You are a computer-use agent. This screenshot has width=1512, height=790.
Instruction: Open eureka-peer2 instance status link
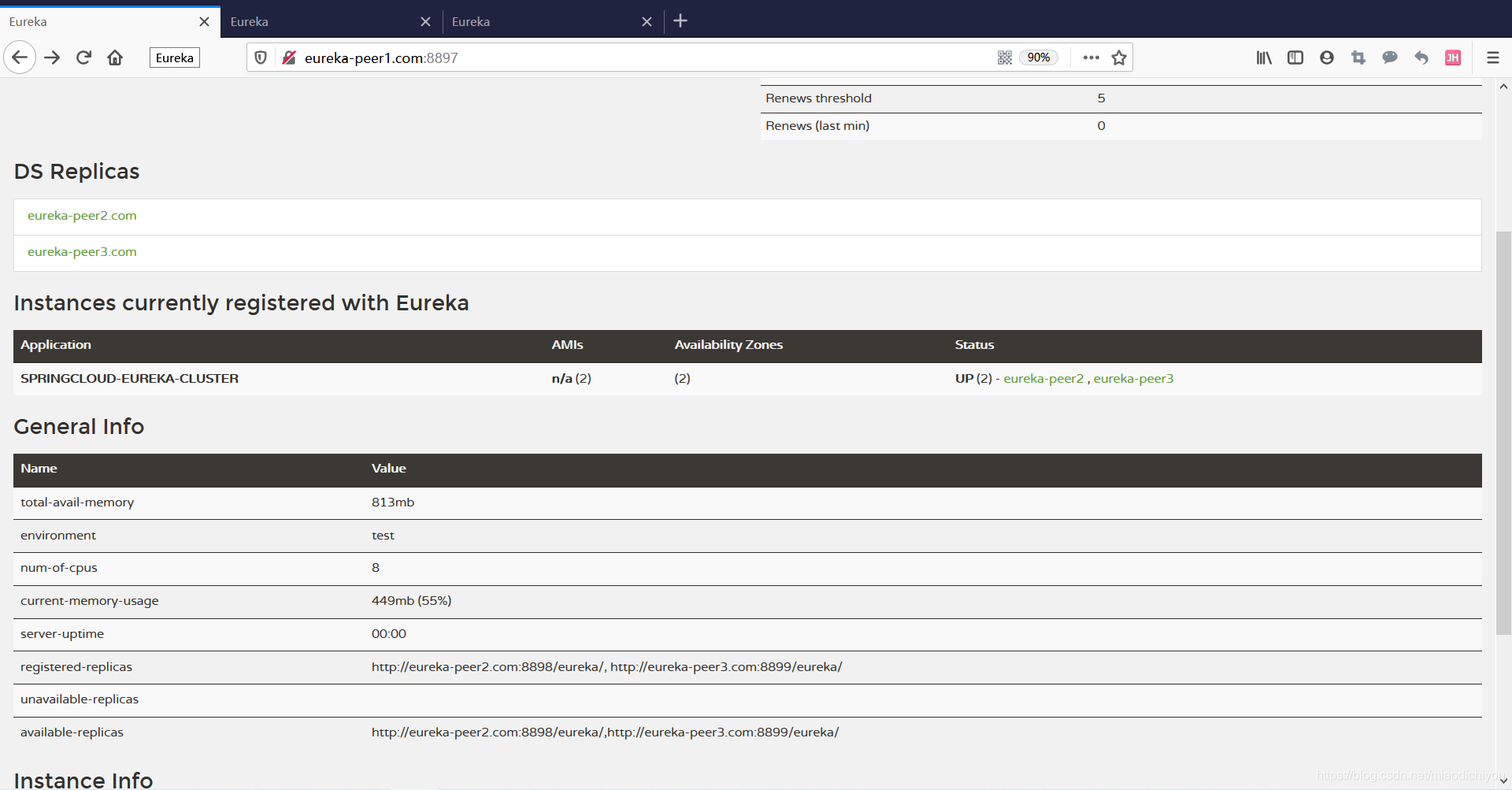tap(1043, 378)
